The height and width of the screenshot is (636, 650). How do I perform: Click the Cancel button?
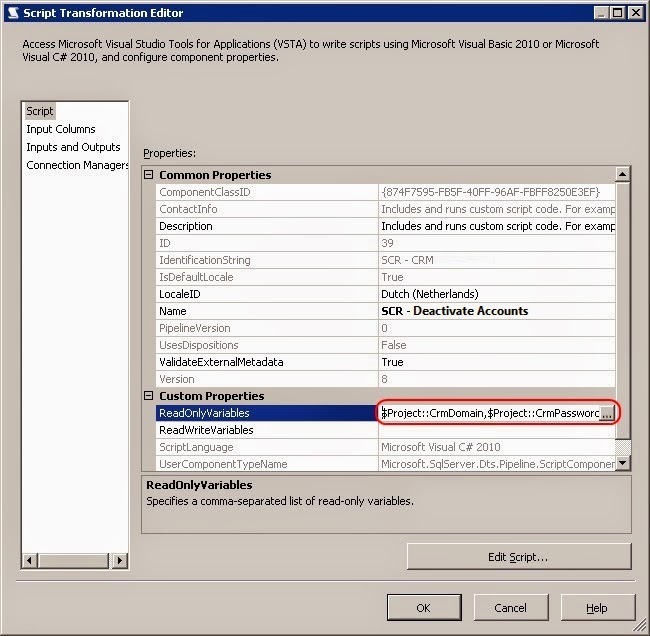click(x=511, y=608)
